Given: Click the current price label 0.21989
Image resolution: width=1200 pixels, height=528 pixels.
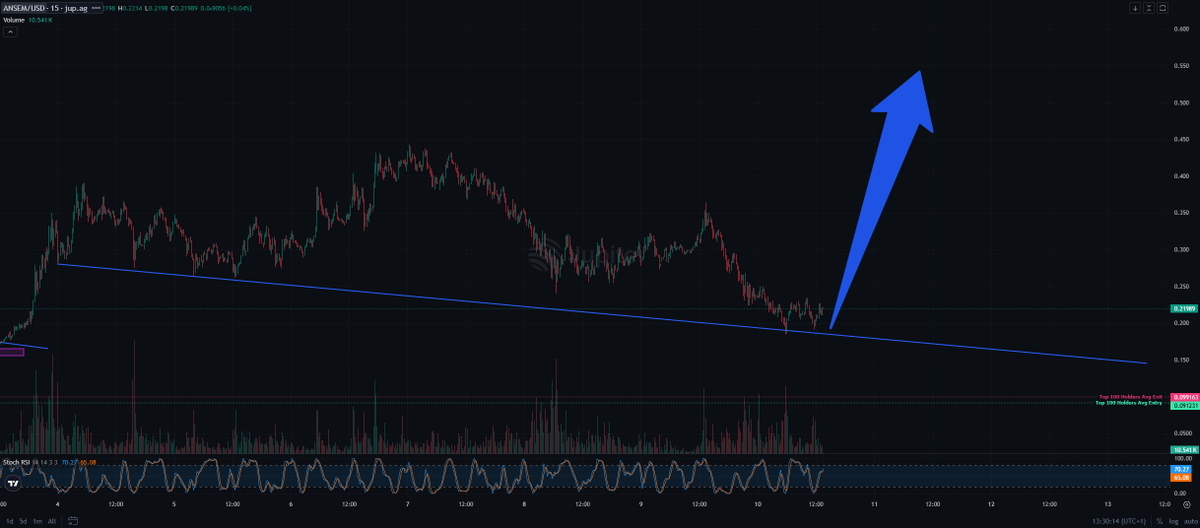Looking at the screenshot, I should (1183, 309).
